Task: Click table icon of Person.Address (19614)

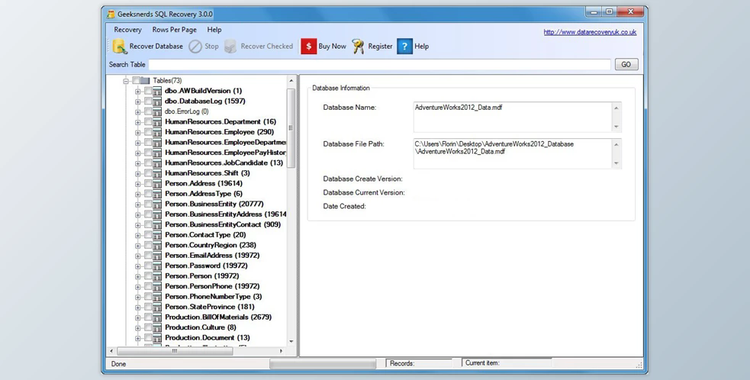Action: click(x=157, y=183)
